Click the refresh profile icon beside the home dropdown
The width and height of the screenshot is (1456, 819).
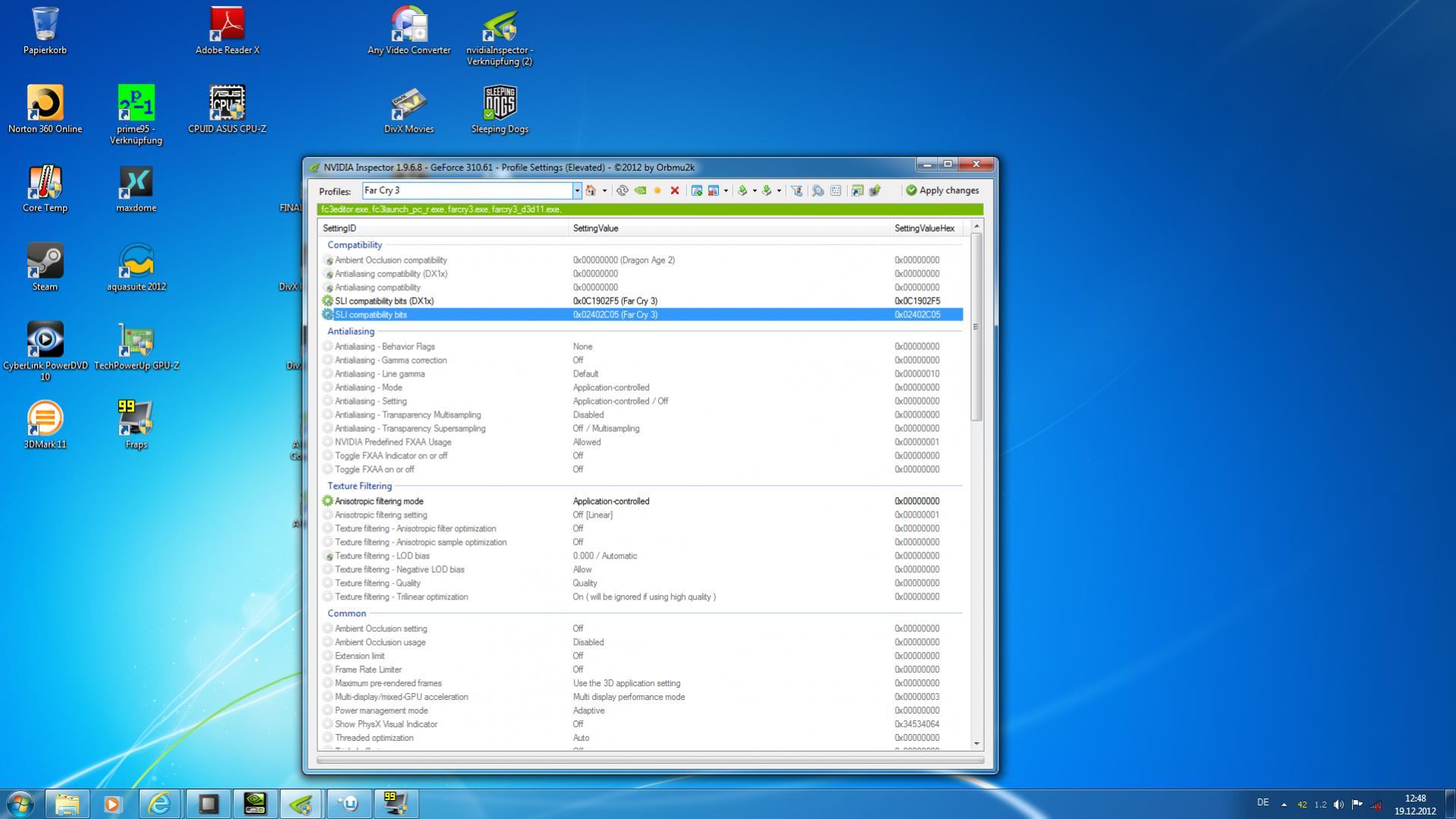point(622,191)
